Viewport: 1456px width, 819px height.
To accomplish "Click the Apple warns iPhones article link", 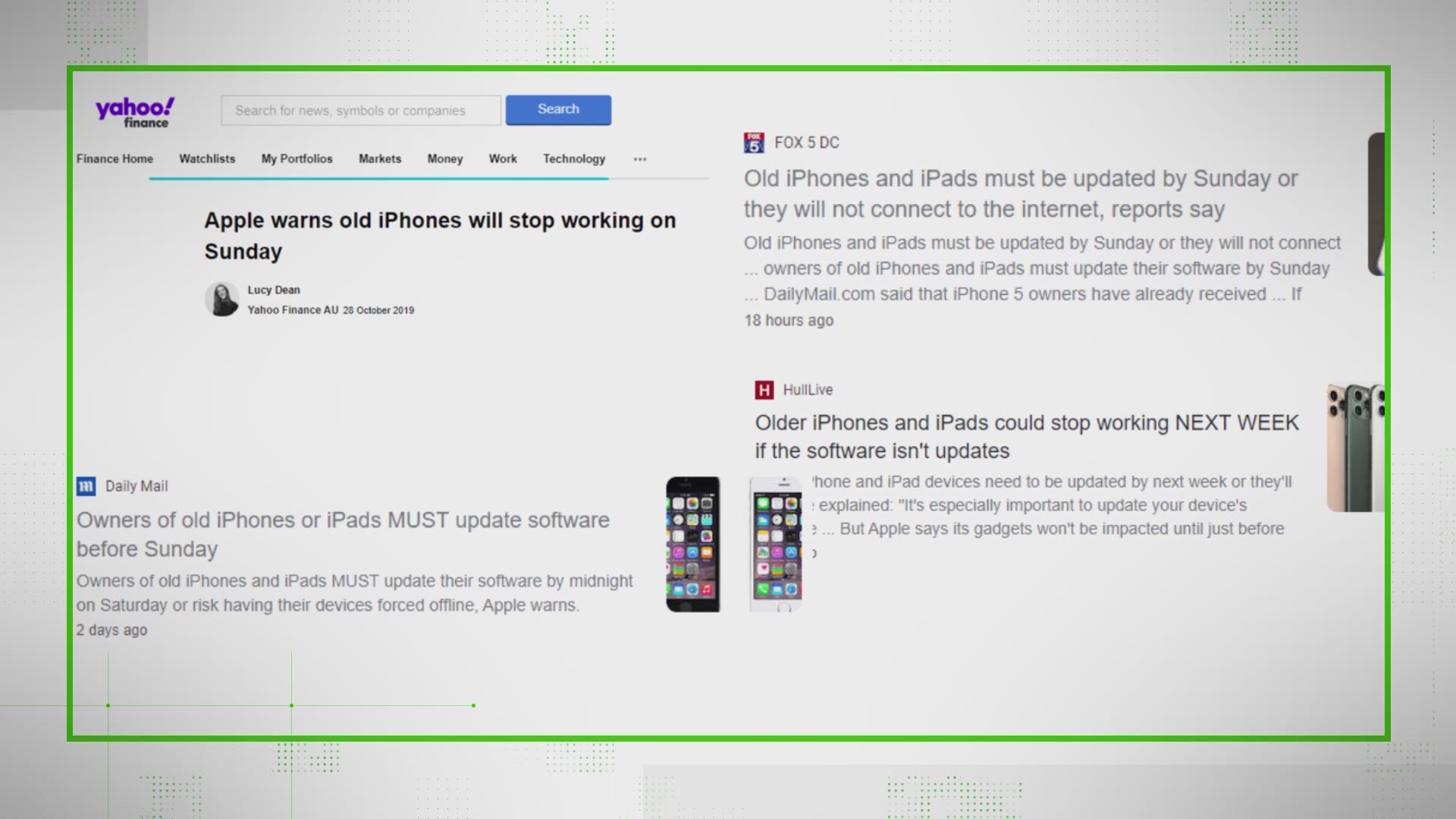I will (x=441, y=235).
